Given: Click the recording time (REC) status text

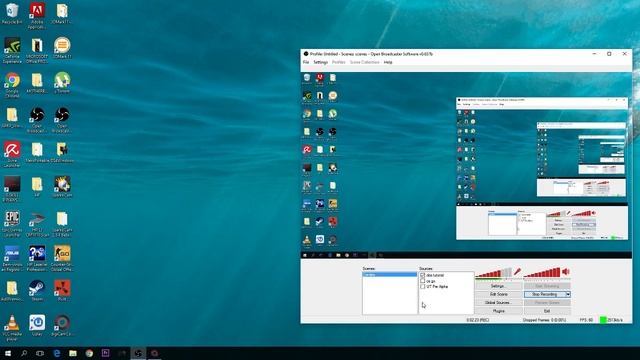Looking at the screenshot, I should [x=478, y=320].
